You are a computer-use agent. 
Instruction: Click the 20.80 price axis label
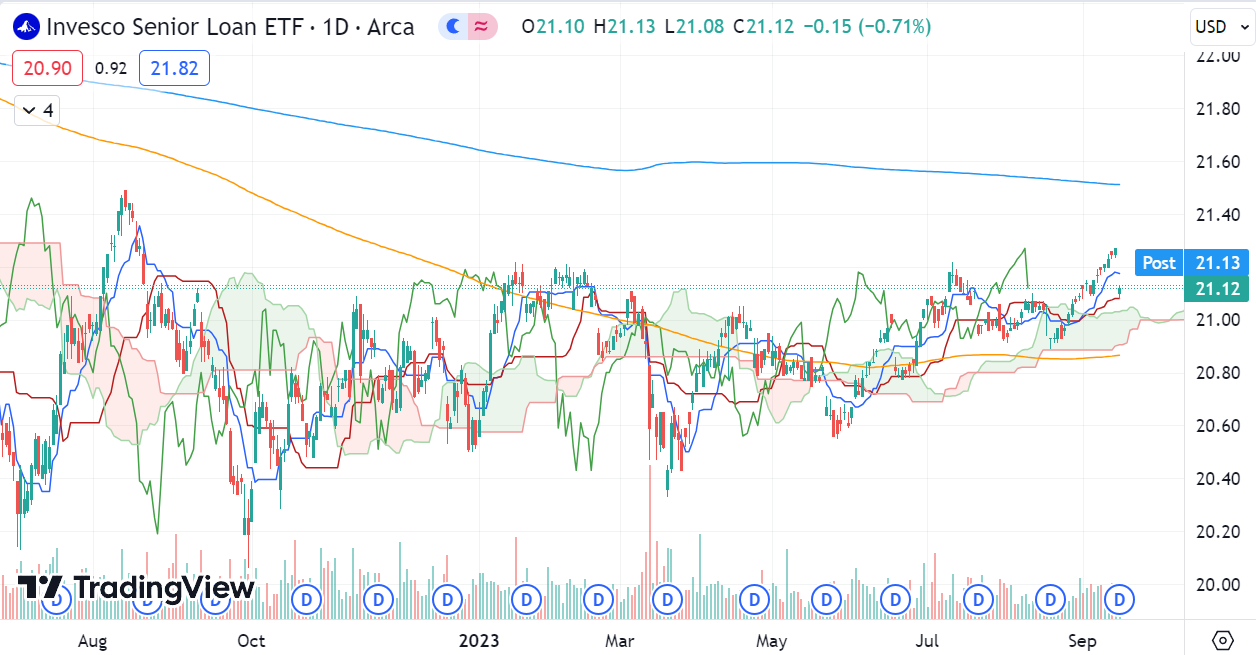coord(1219,373)
